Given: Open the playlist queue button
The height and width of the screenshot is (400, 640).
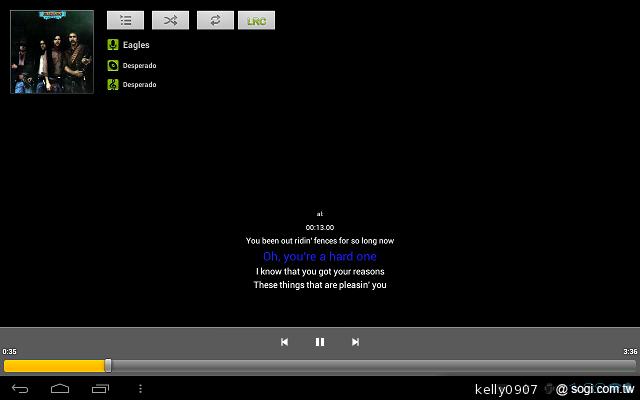Looking at the screenshot, I should (125, 20).
